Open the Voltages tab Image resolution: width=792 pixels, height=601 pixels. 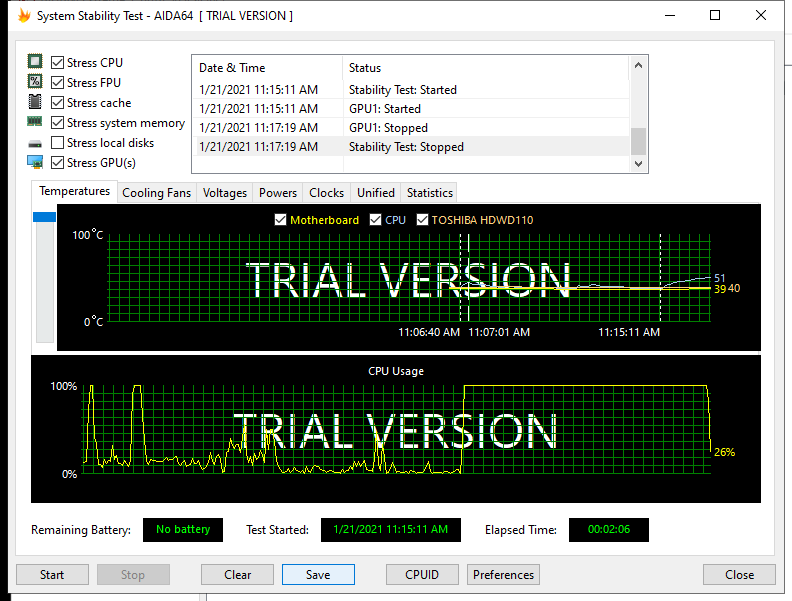(225, 193)
